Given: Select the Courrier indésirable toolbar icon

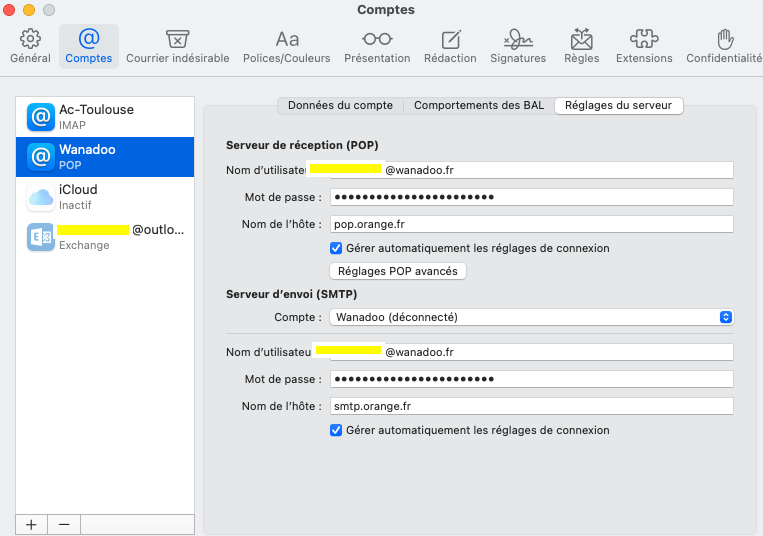Looking at the screenshot, I should [177, 46].
